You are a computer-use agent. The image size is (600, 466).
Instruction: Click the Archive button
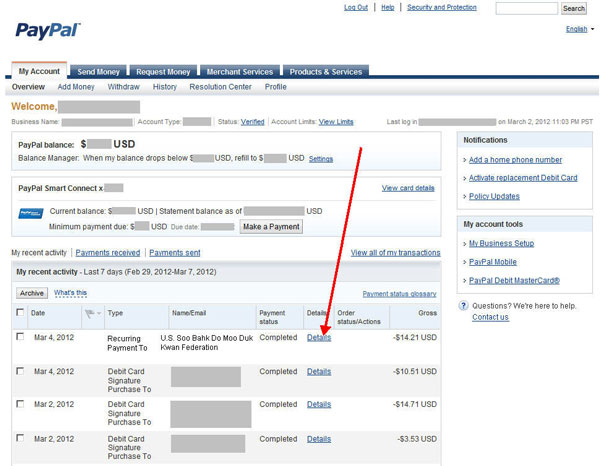point(32,293)
